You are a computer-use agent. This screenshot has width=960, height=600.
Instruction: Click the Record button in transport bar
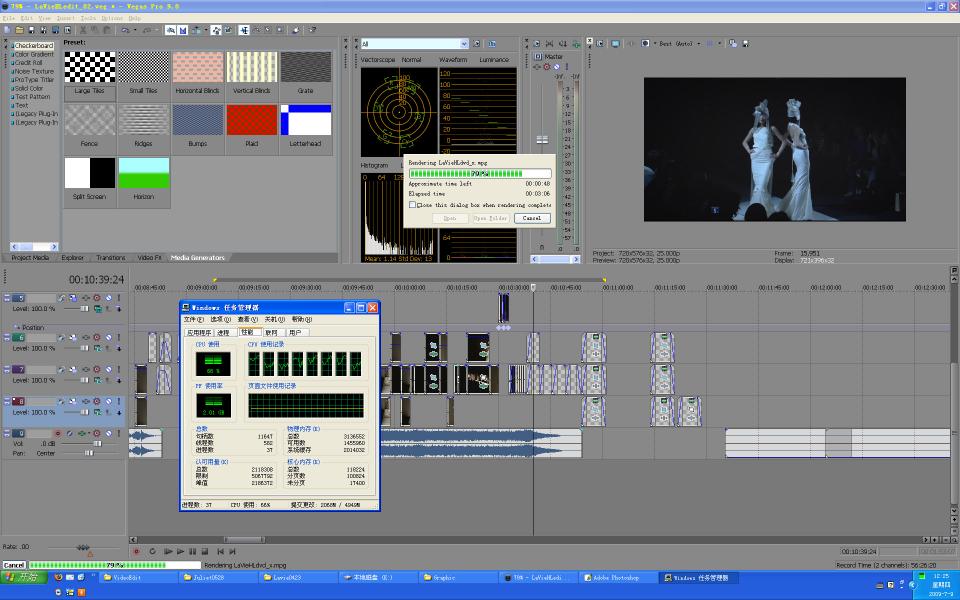[x=137, y=551]
